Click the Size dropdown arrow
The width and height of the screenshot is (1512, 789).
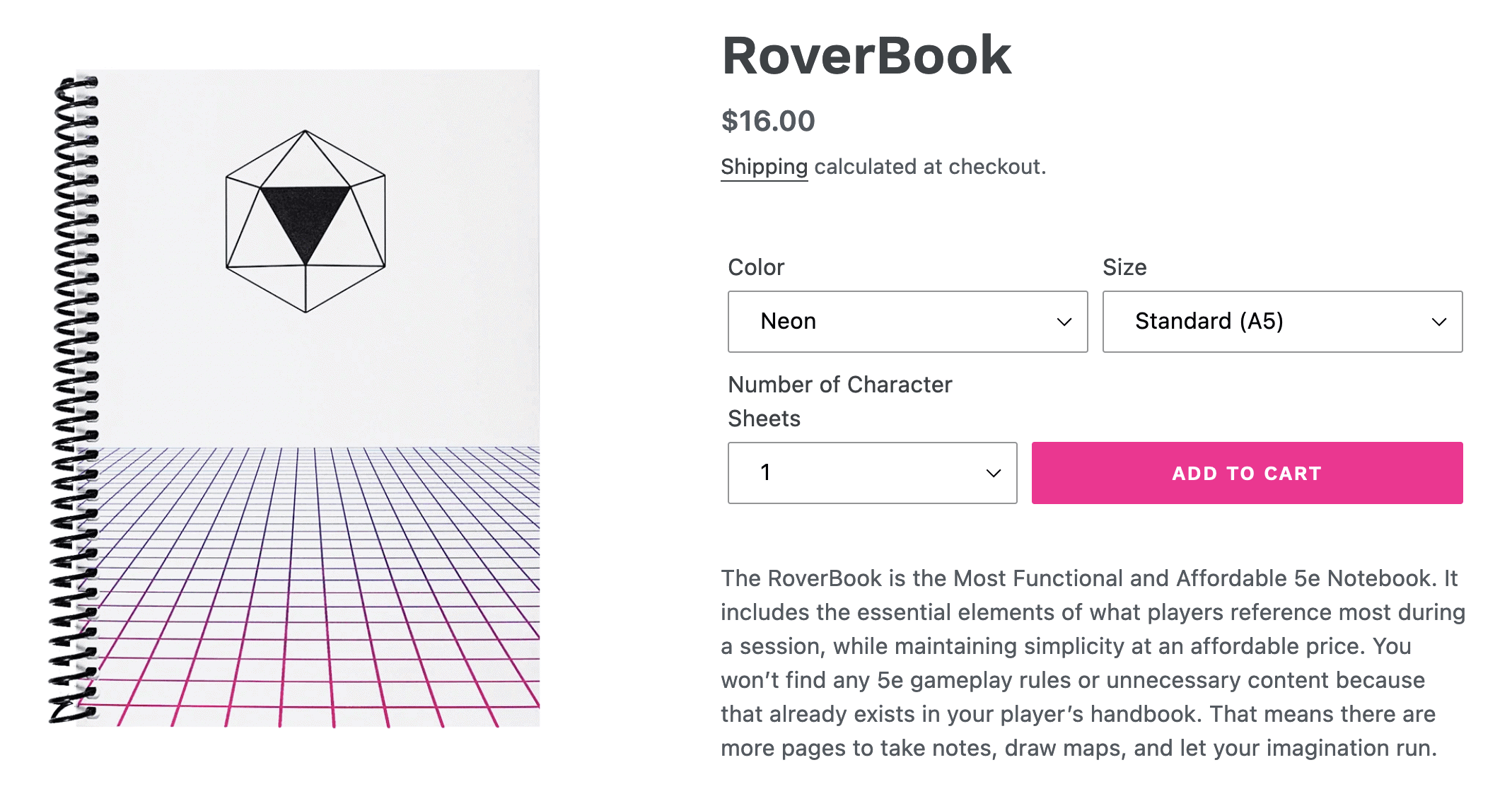[1441, 322]
